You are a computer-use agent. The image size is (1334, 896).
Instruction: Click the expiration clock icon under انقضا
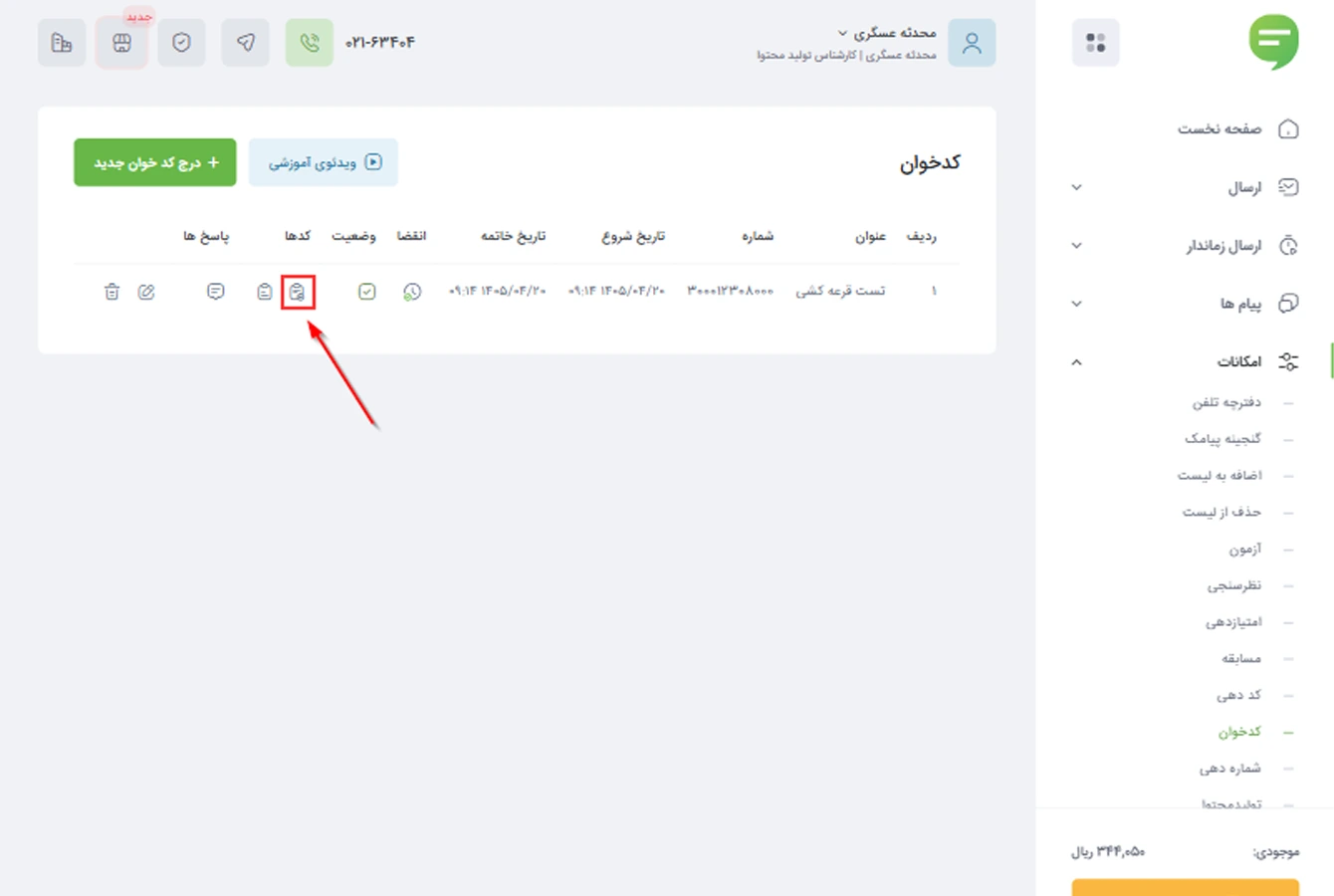tap(411, 292)
